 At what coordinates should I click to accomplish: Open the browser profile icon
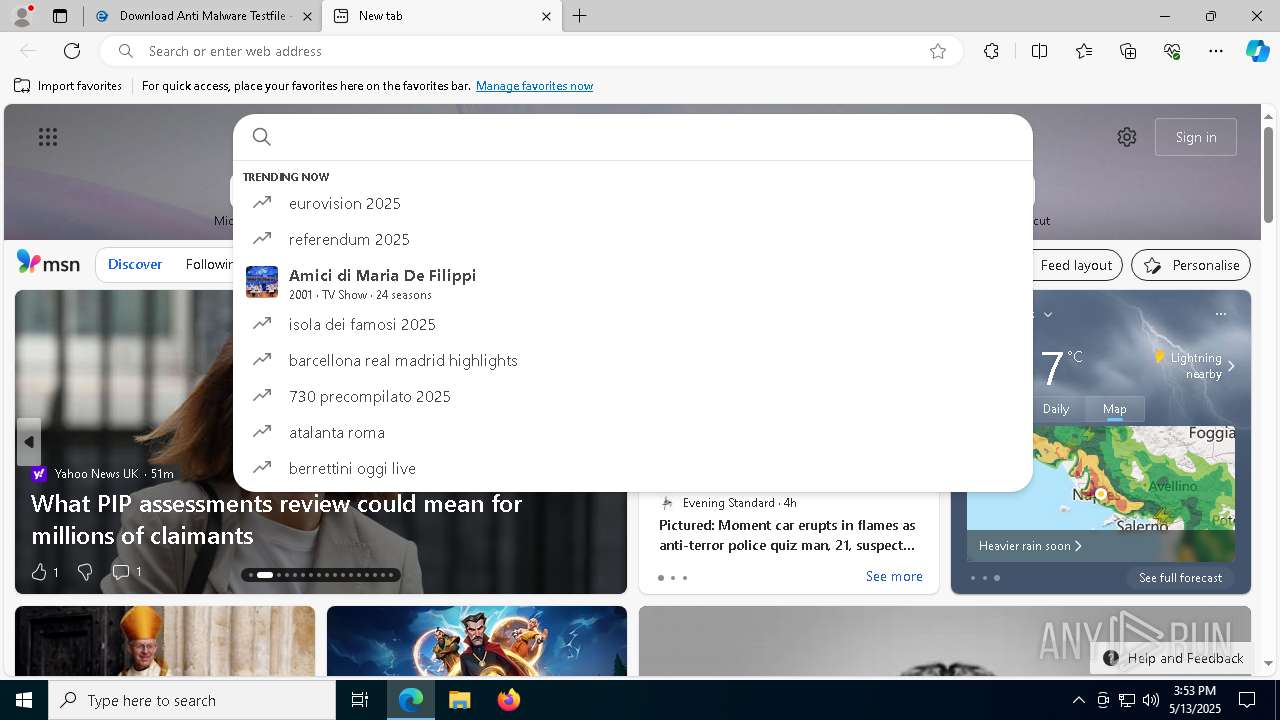click(22, 16)
